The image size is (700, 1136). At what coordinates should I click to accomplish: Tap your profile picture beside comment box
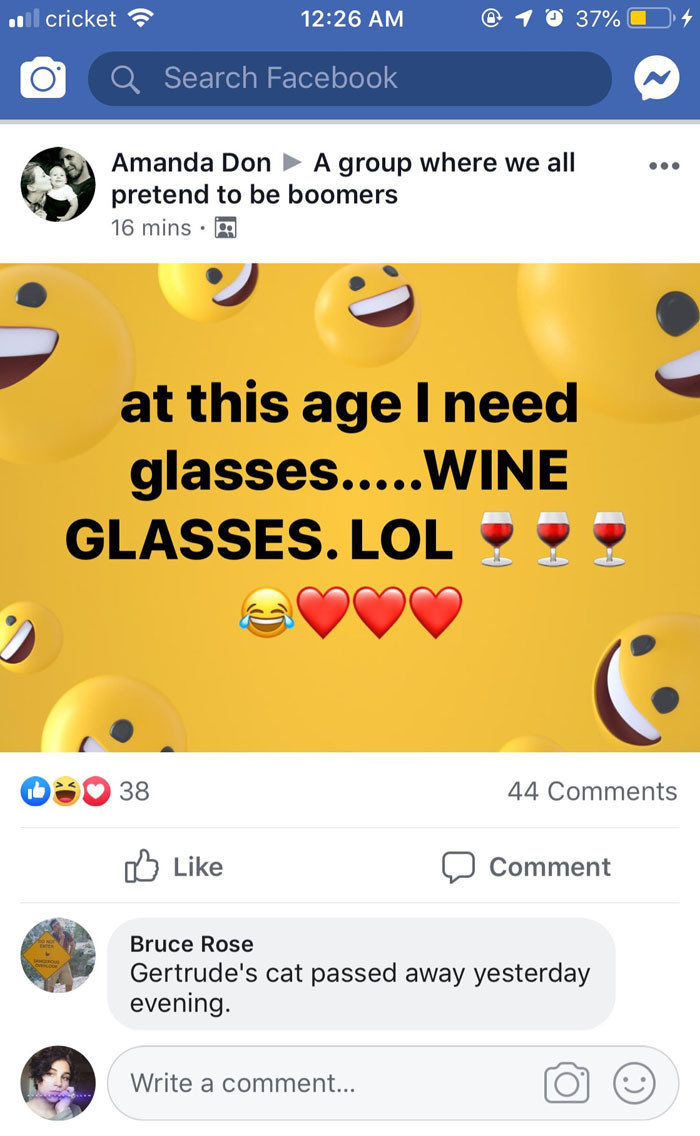[x=58, y=1083]
